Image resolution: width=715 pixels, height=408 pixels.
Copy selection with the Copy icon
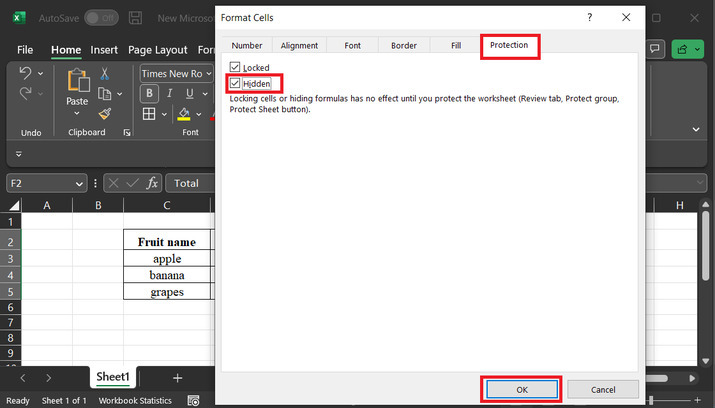(x=104, y=94)
